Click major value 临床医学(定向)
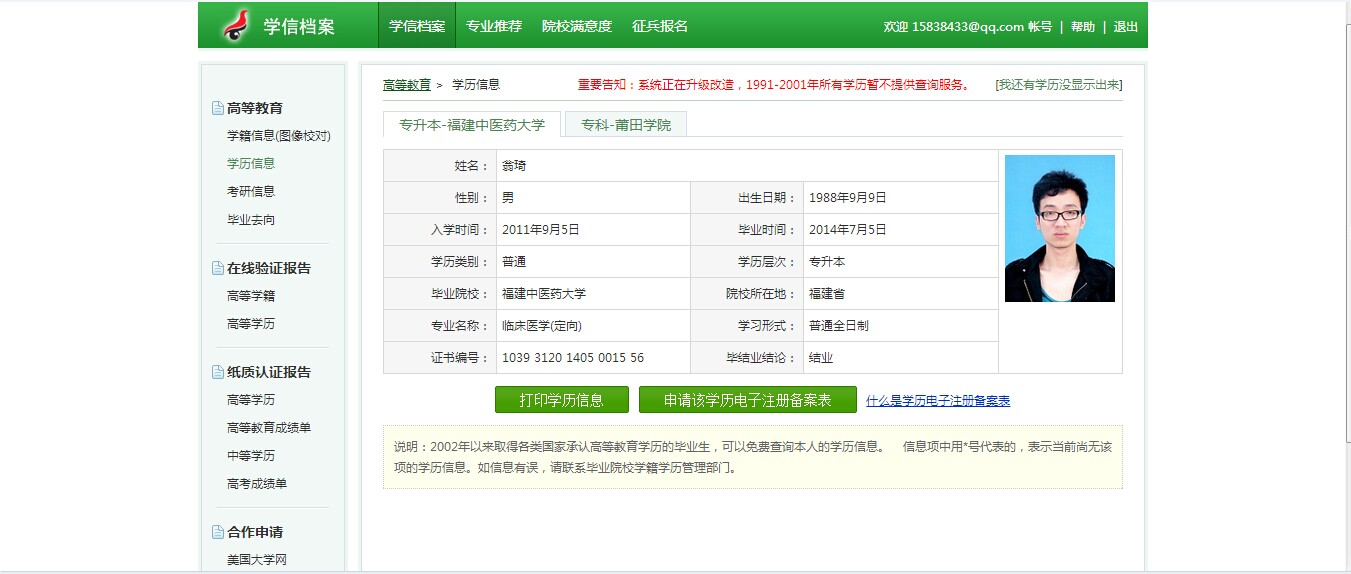The height and width of the screenshot is (574, 1351). point(542,326)
